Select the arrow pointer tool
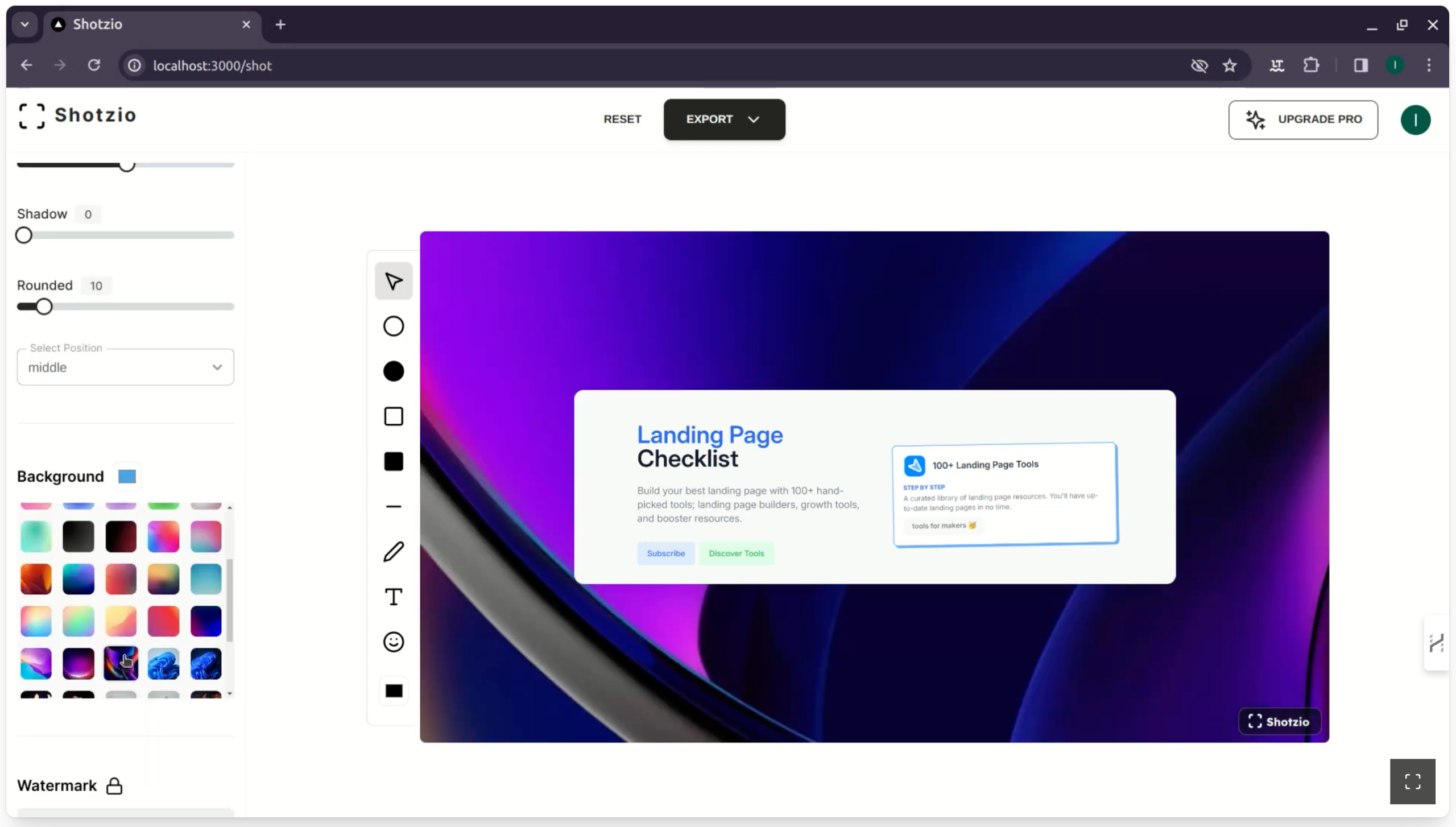 pos(393,281)
